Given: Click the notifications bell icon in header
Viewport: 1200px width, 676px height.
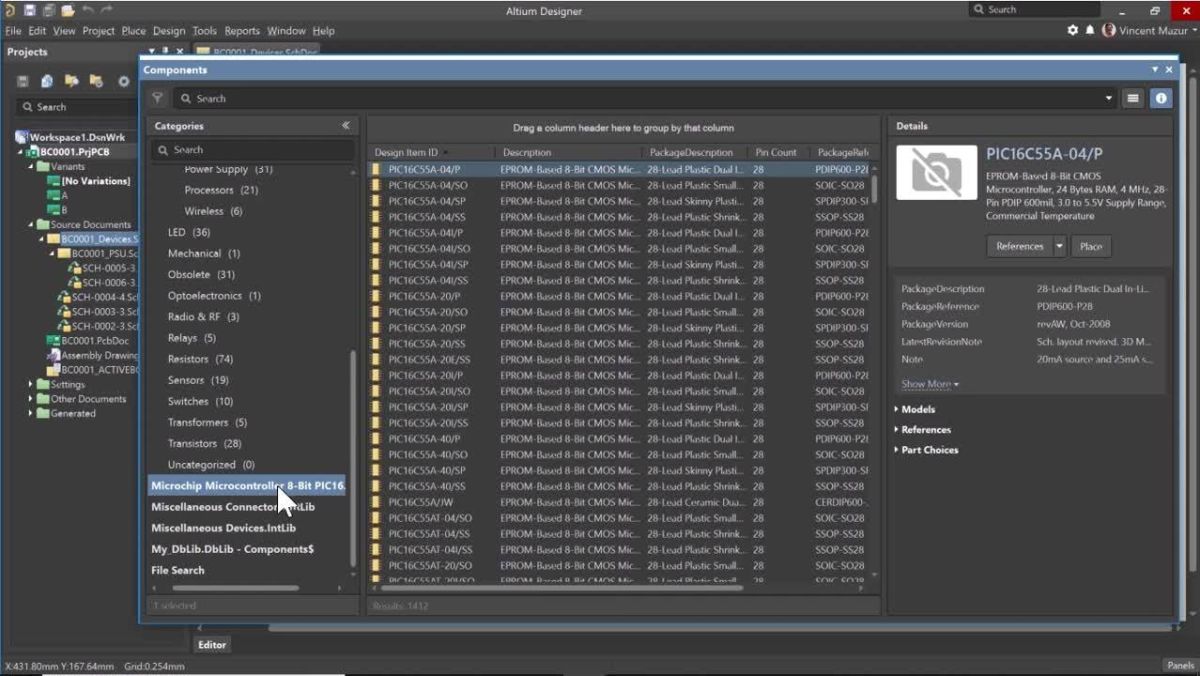Looking at the screenshot, I should coord(1088,31).
